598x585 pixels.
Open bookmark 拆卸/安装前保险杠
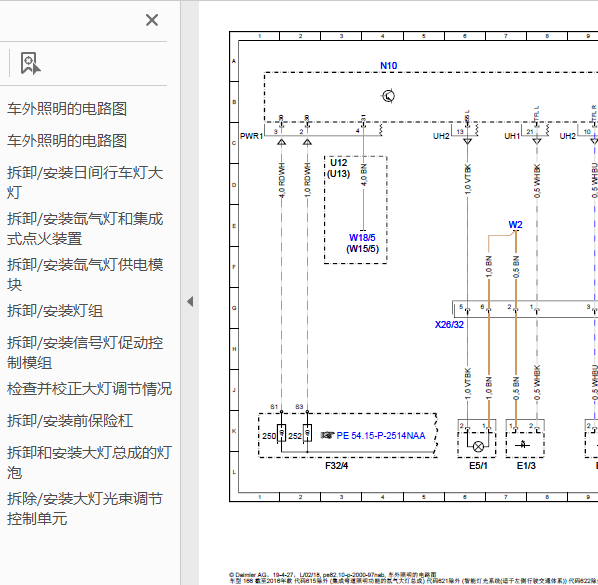[x=70, y=421]
